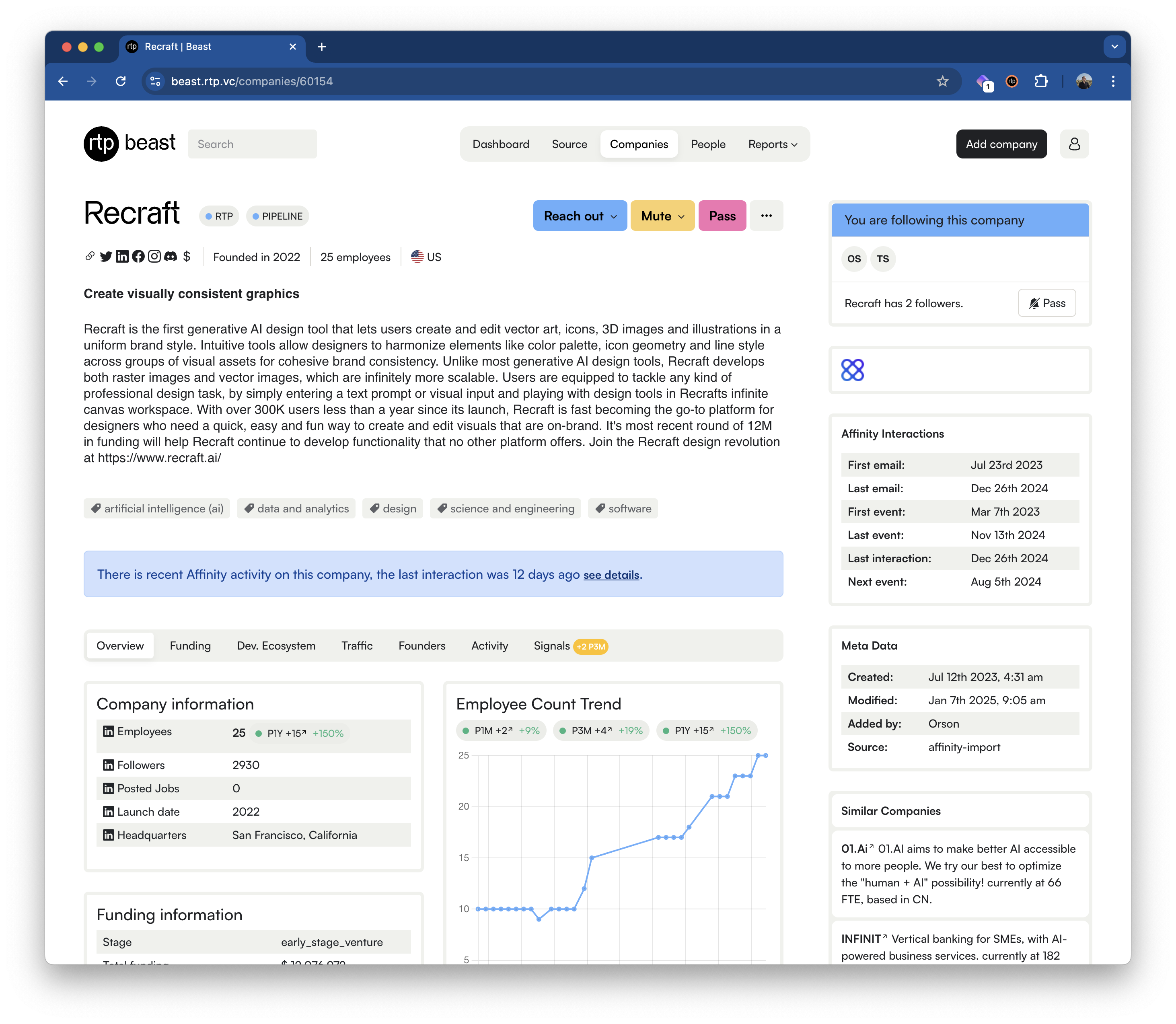Open the user profile icon button
The height and width of the screenshot is (1024, 1176).
pyautogui.click(x=1074, y=144)
